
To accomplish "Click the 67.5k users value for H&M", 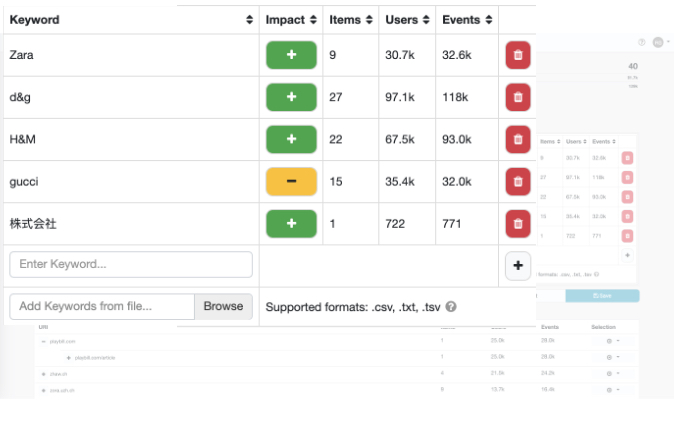I will [400, 139].
